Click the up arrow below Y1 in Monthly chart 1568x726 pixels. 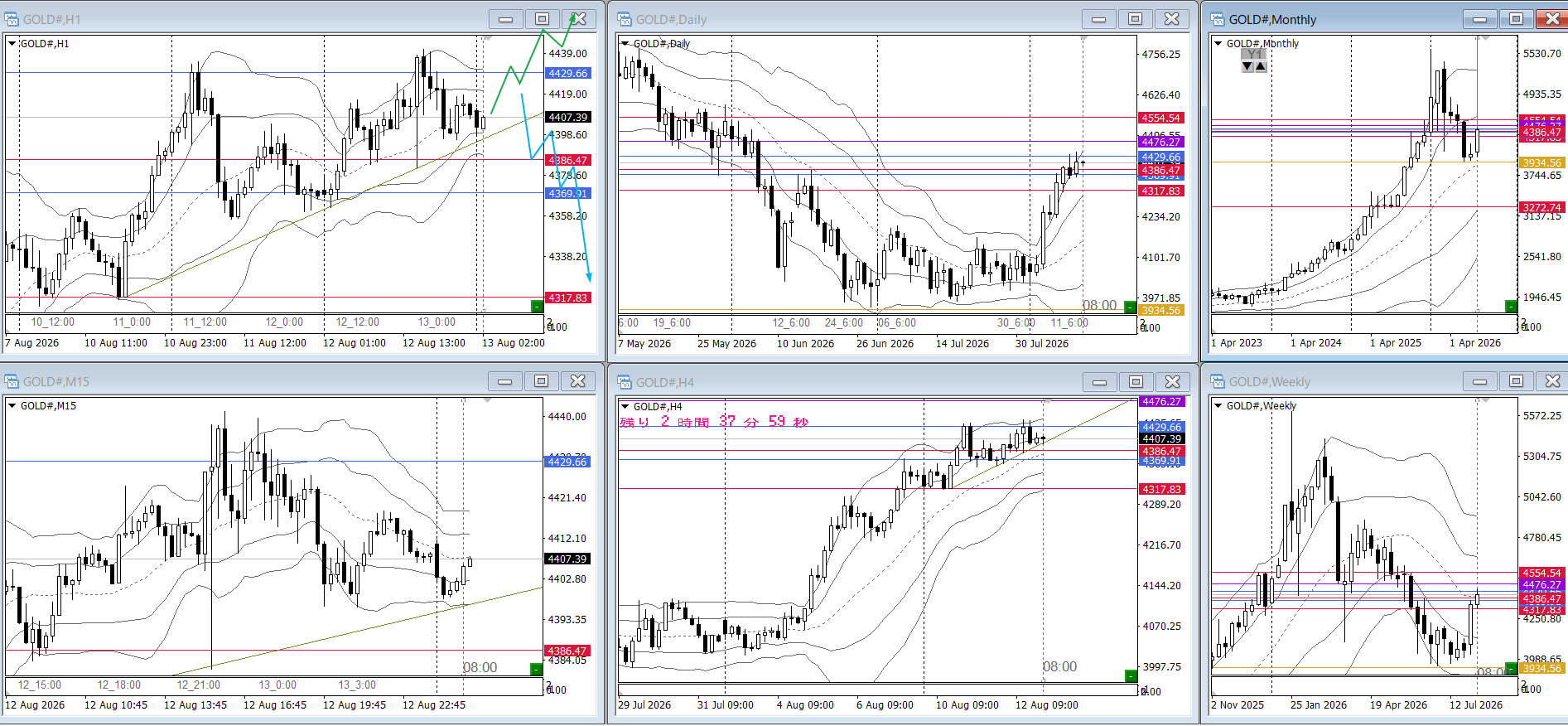pos(1261,66)
